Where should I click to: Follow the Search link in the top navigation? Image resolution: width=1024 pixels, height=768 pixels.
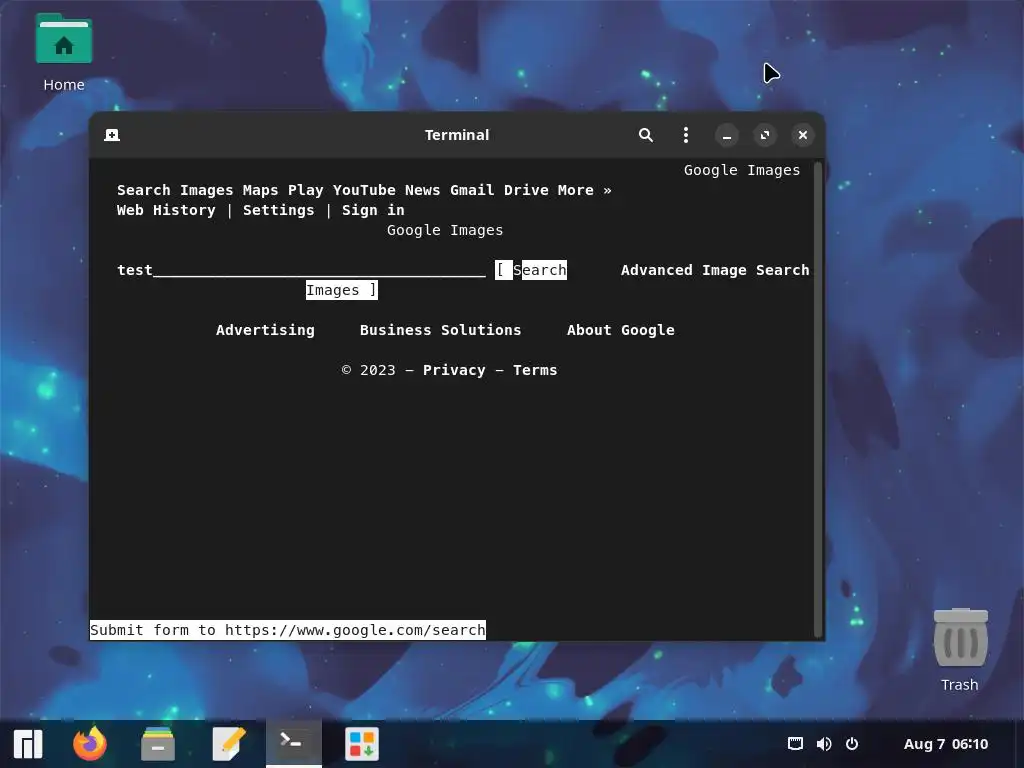pyautogui.click(x=144, y=190)
